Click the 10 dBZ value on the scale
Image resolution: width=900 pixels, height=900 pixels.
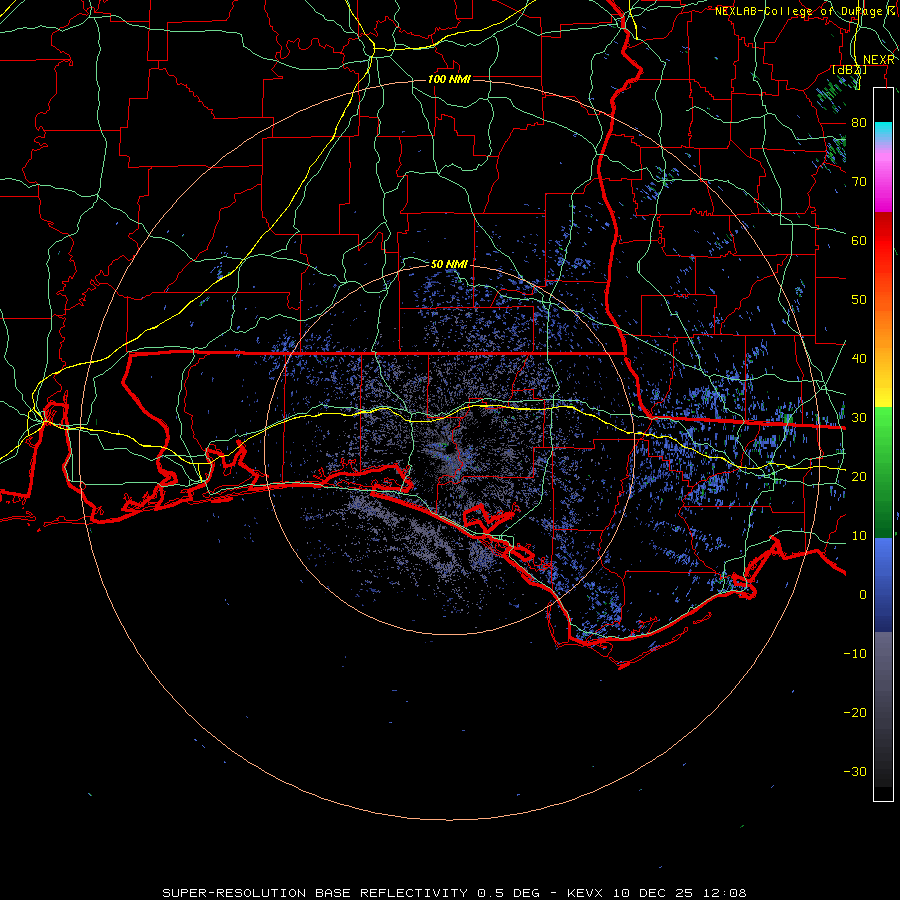(x=859, y=536)
